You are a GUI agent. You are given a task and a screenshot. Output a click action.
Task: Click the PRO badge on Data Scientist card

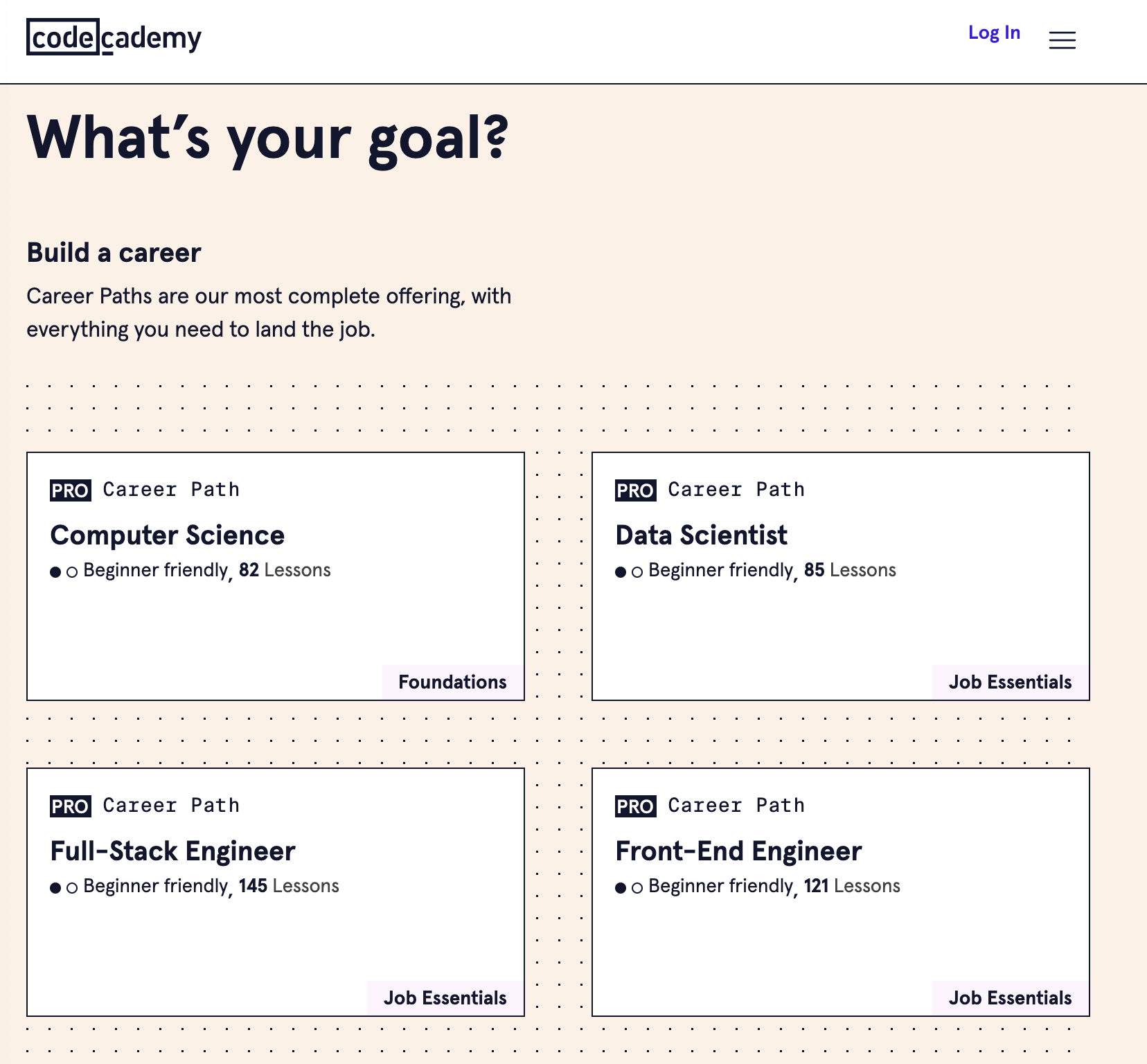(635, 490)
